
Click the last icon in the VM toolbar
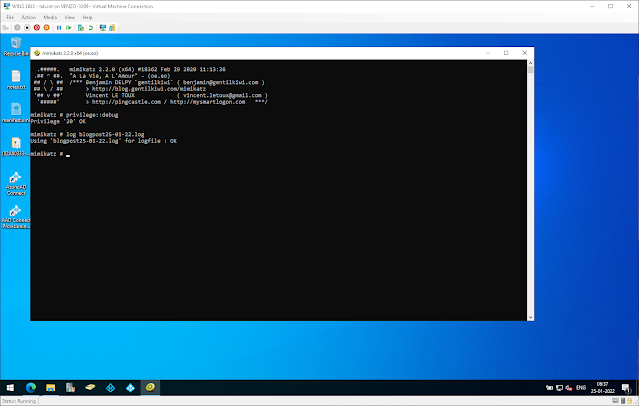click(x=112, y=28)
